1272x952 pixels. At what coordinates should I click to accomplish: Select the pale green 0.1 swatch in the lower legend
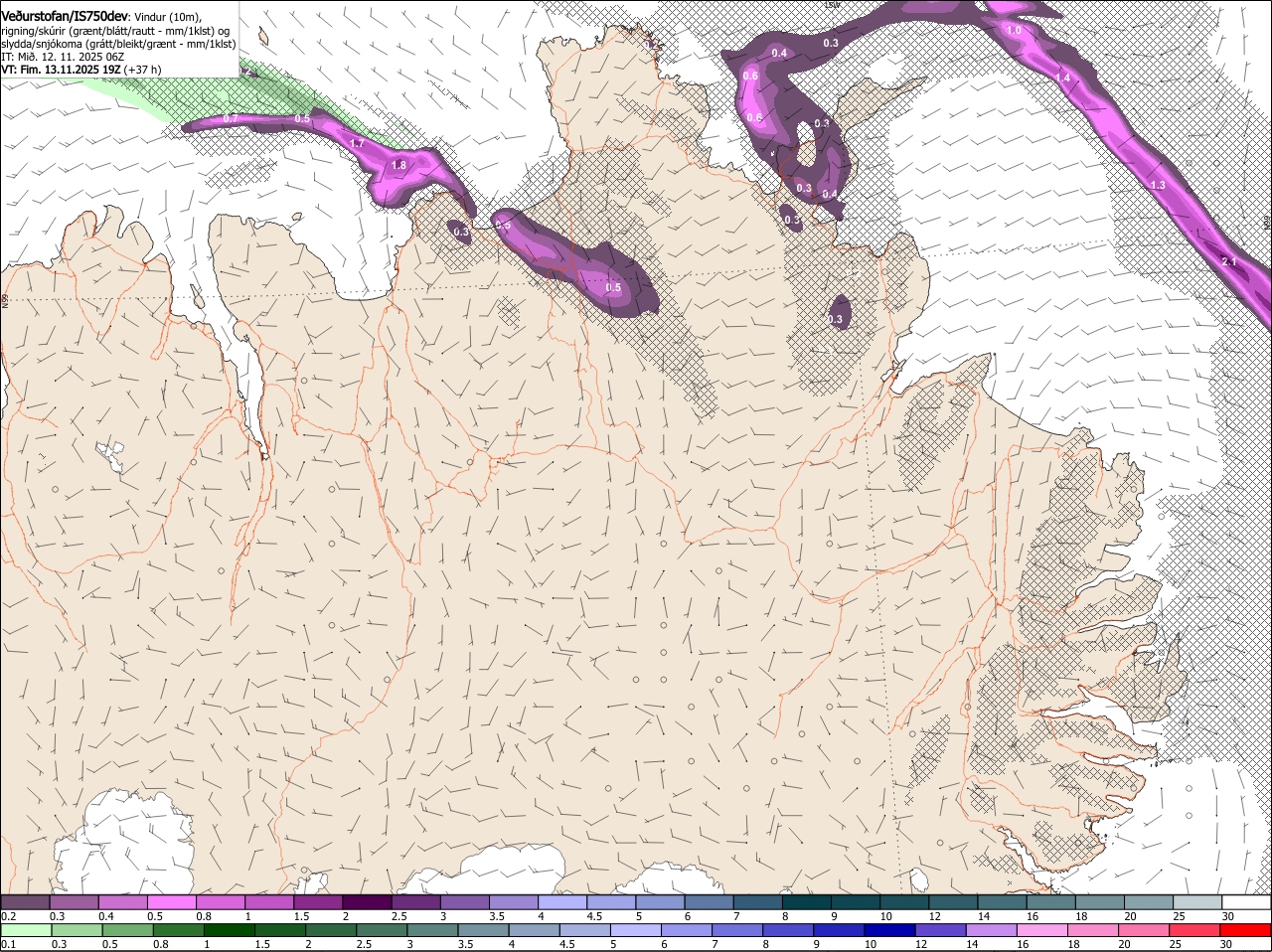[x=26, y=931]
